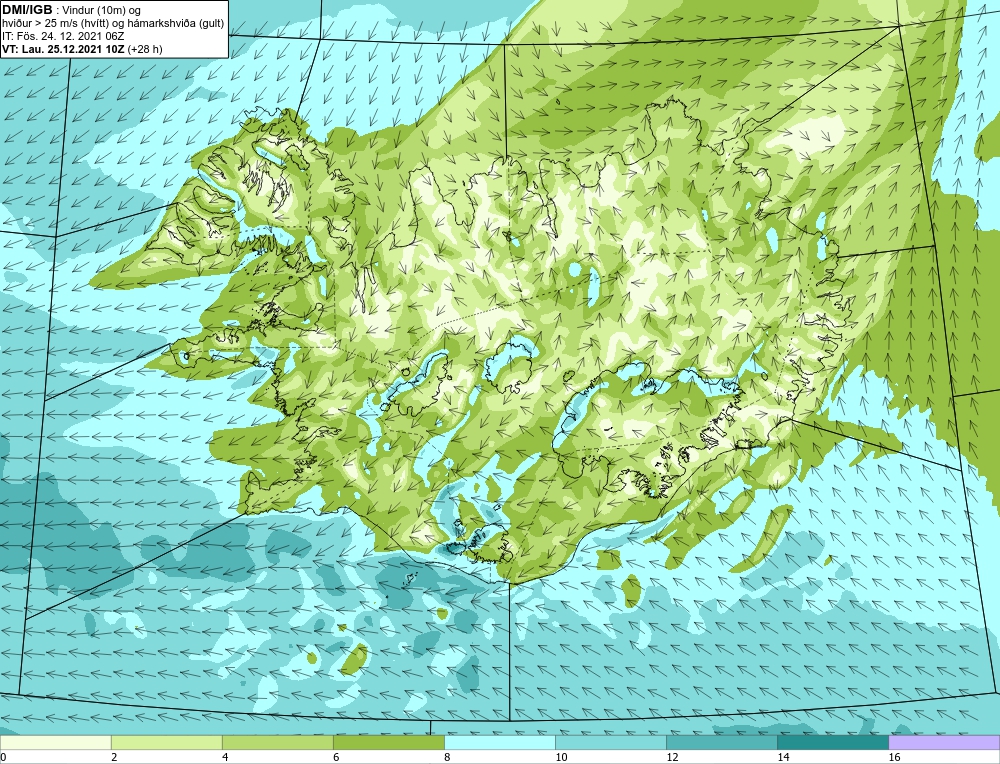The width and height of the screenshot is (1000, 764).
Task: Click the legend tick label '6'
Action: click(x=336, y=757)
